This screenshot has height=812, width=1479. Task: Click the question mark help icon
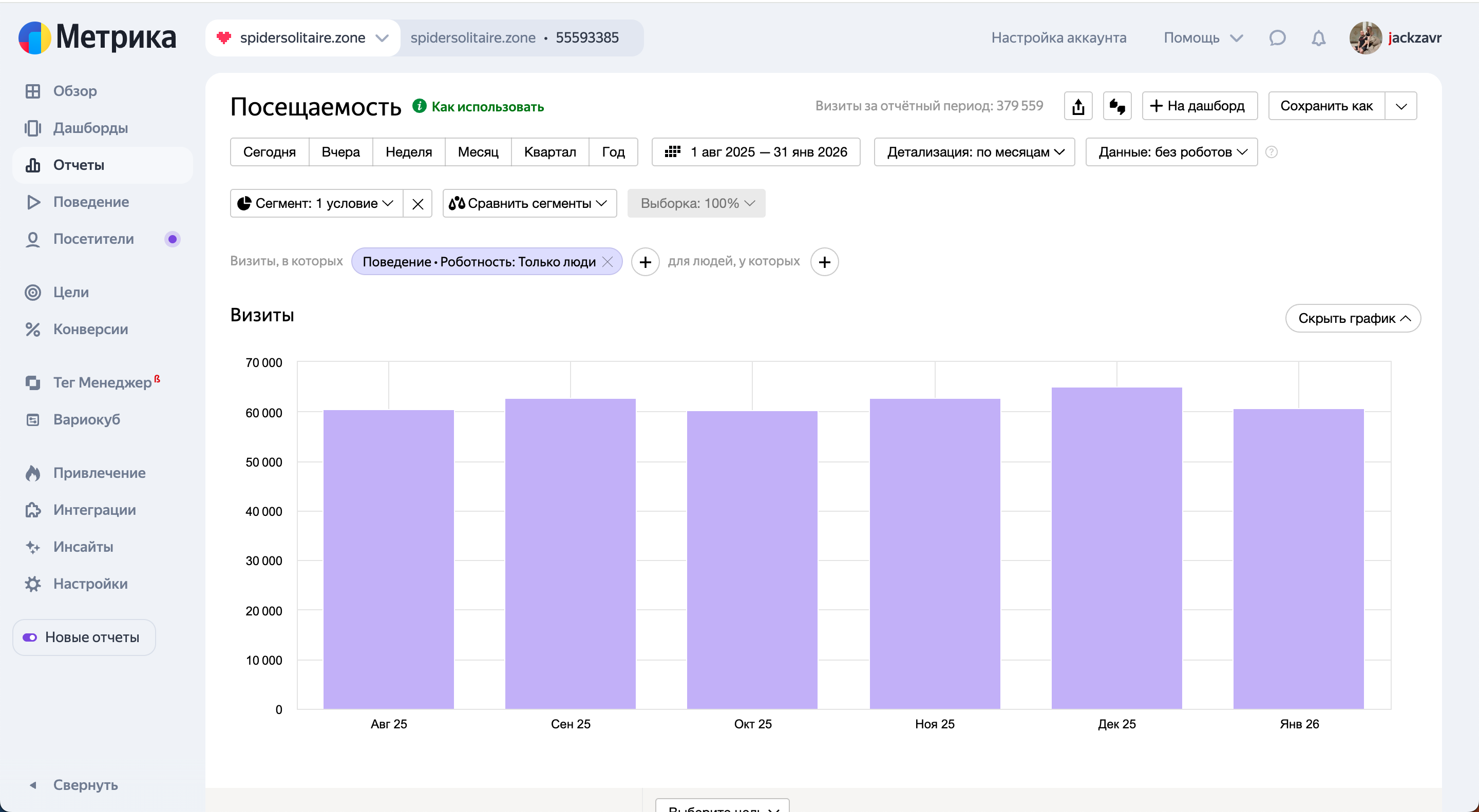pos(1271,152)
